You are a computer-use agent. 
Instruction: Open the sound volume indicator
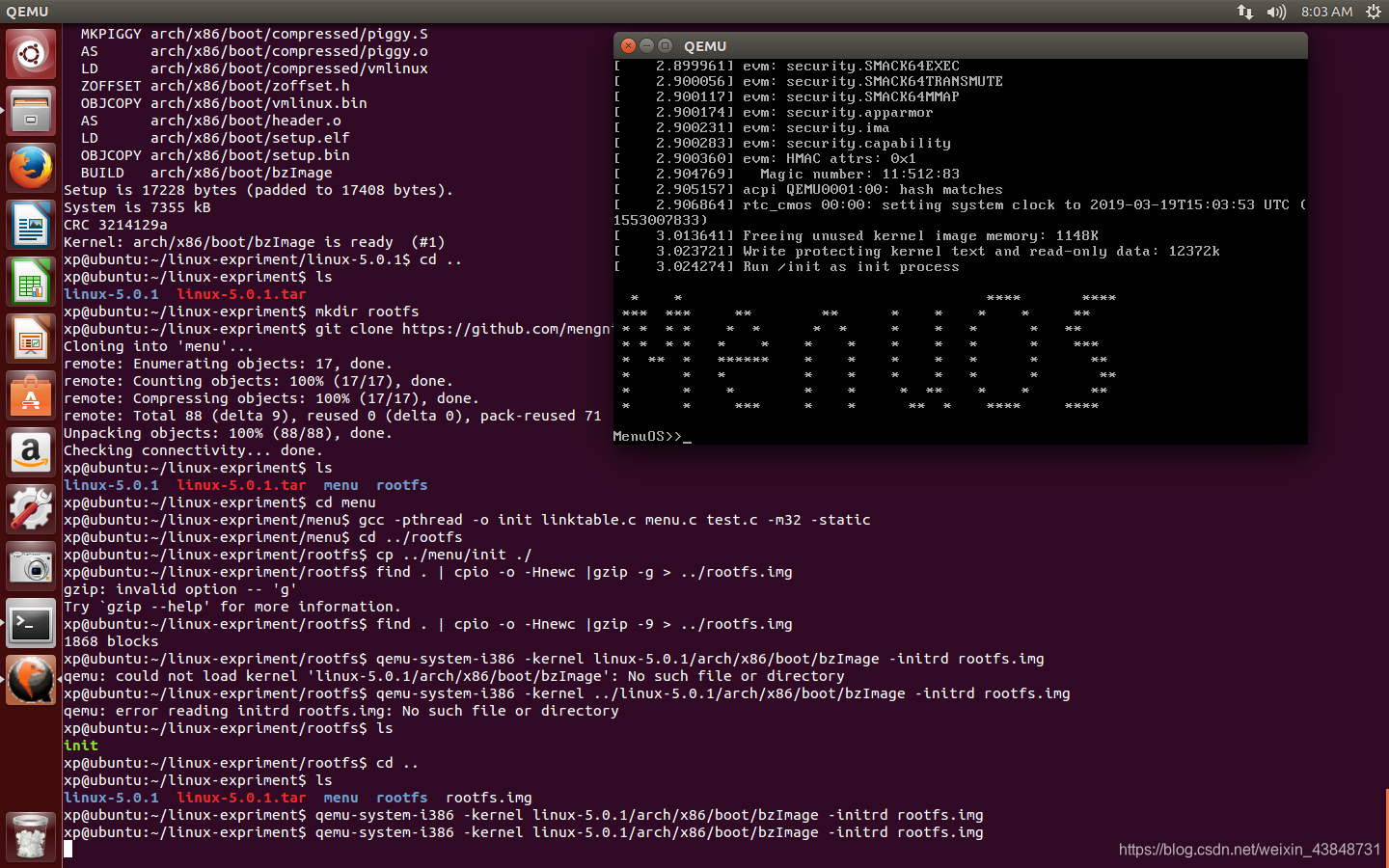coord(1276,12)
